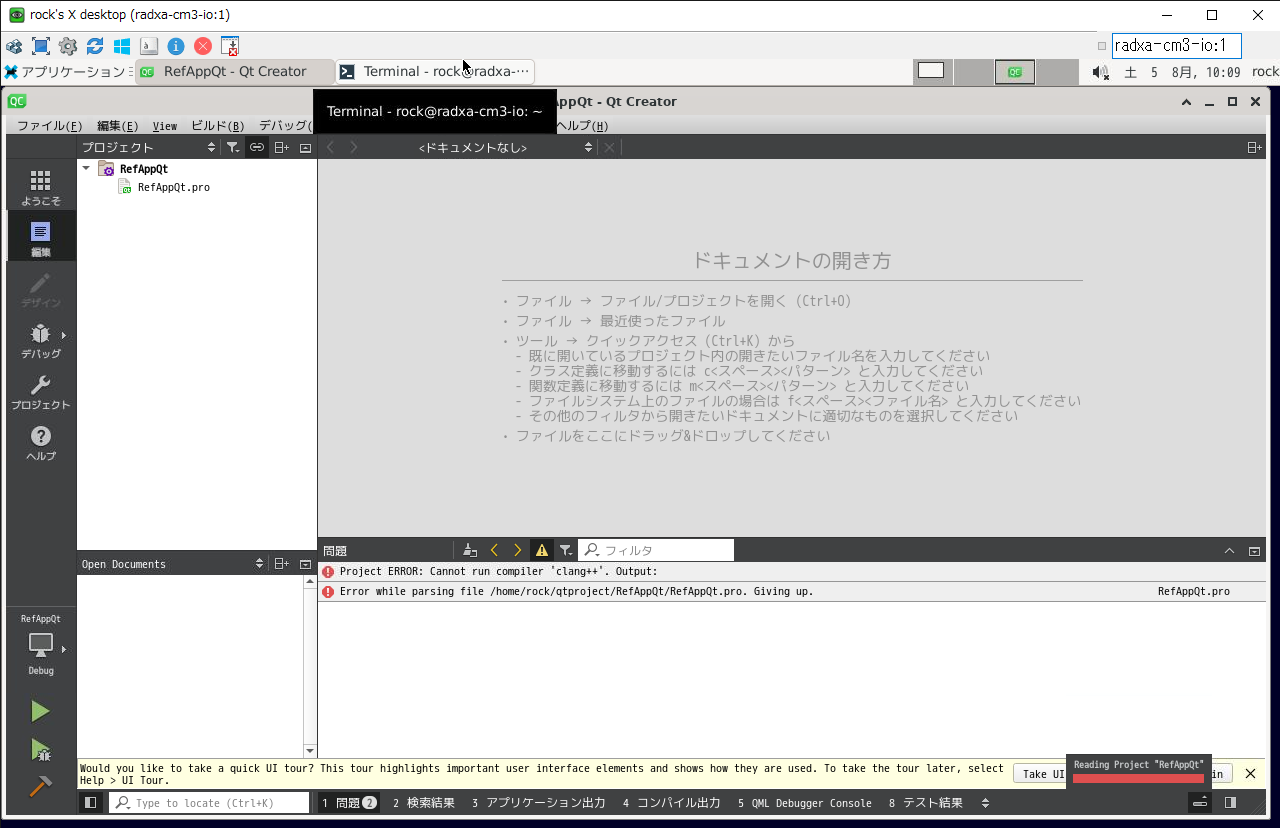
Task: Click the muted volume tray icon
Action: 1101,72
